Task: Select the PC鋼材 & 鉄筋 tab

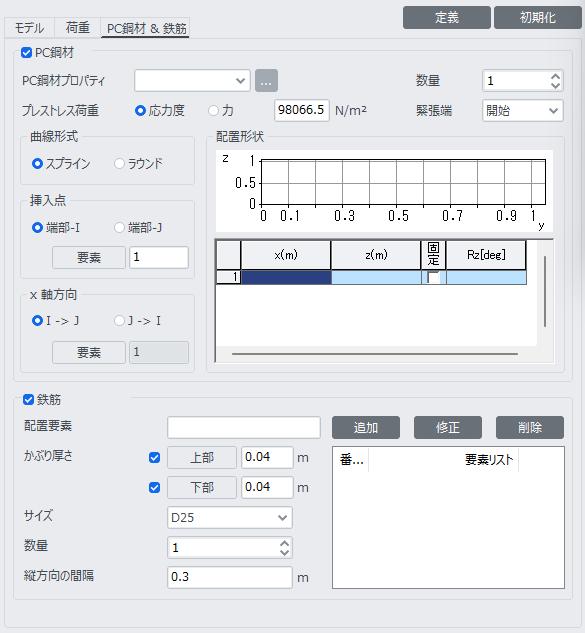Action: point(146,28)
